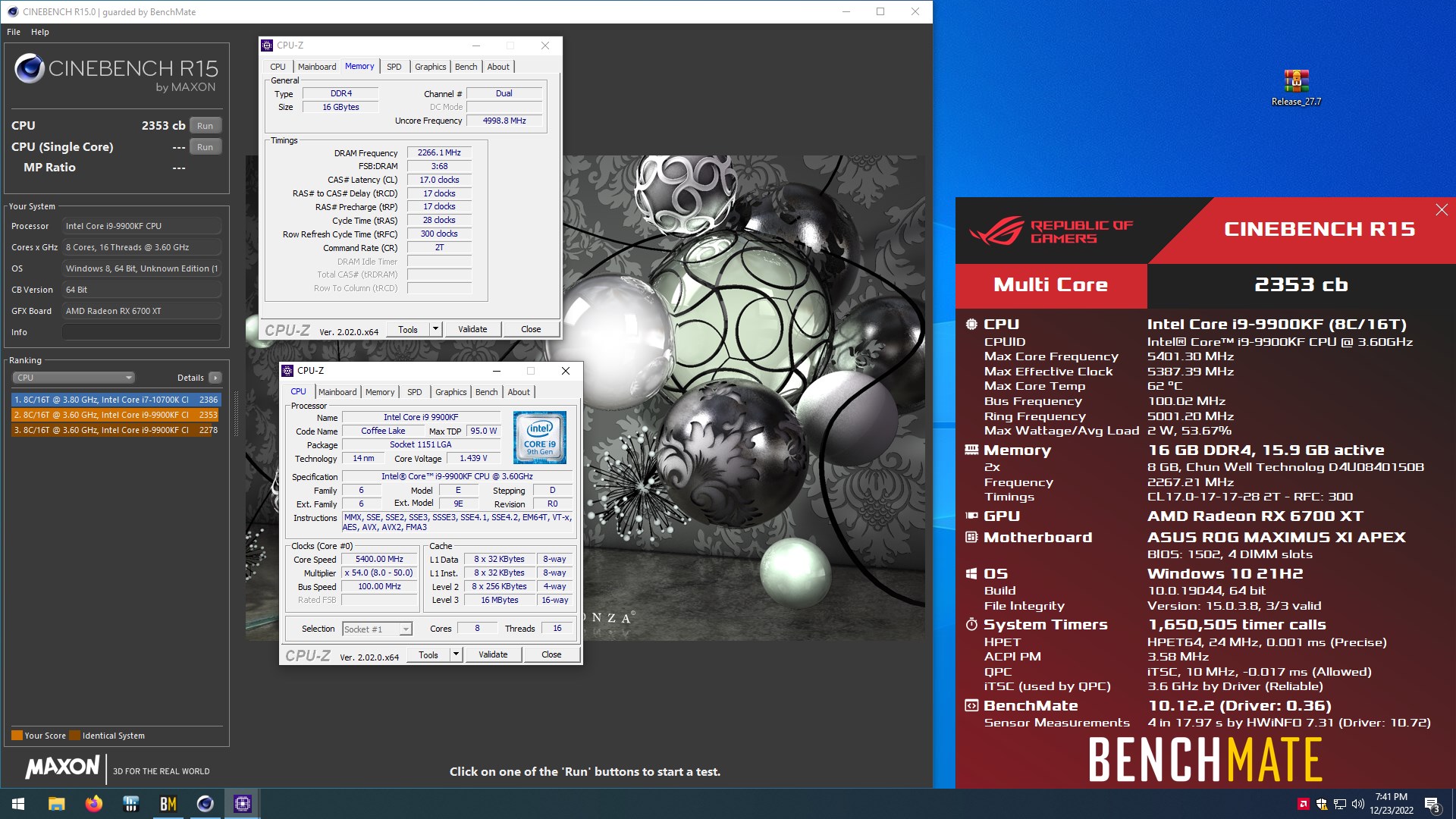Select ranking row i9-9900KF 2278
The image size is (1456, 819).
[x=116, y=430]
